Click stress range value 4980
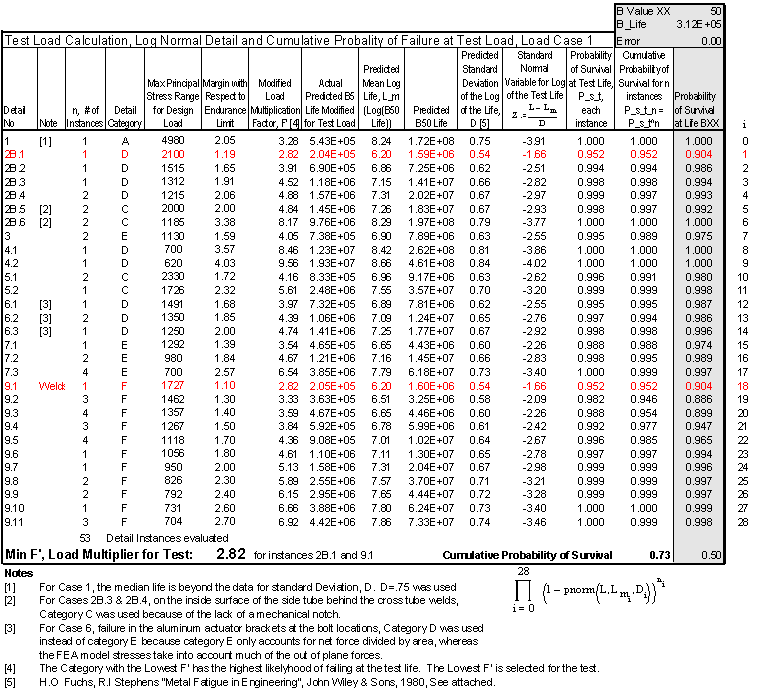757x690 pixels. (x=173, y=141)
